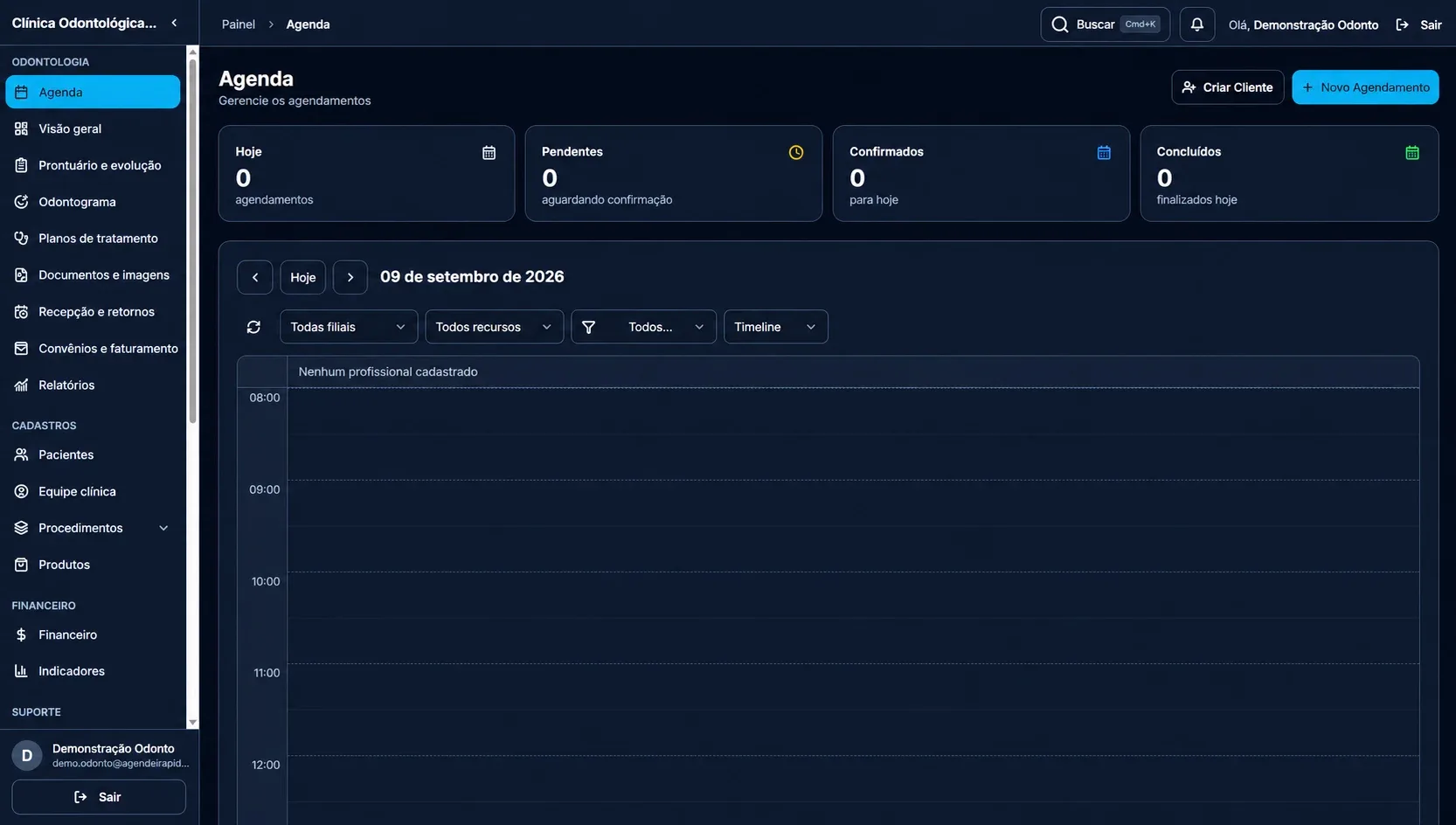Open the notifications bell
The height and width of the screenshot is (825, 1456).
[x=1196, y=24]
